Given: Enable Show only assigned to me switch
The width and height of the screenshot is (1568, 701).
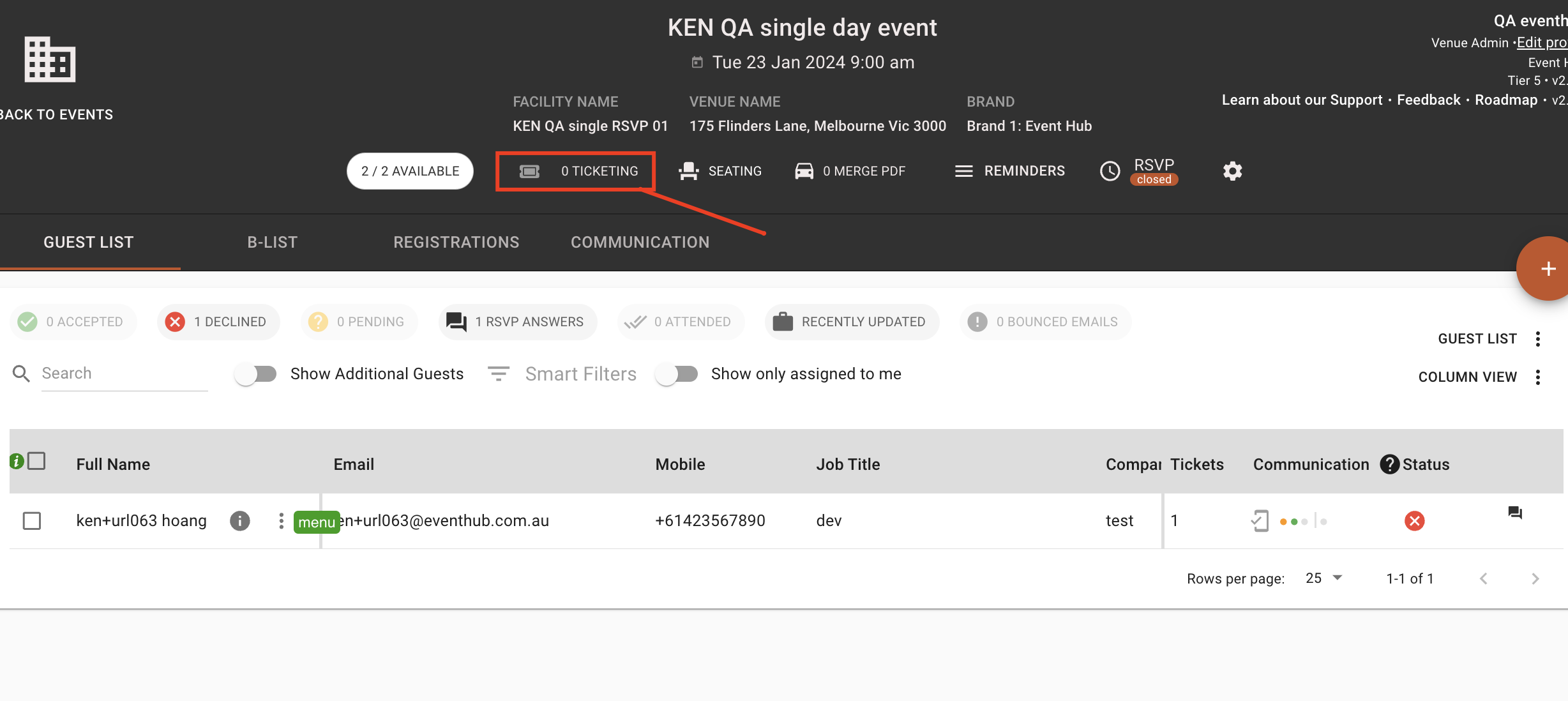Looking at the screenshot, I should click(677, 373).
